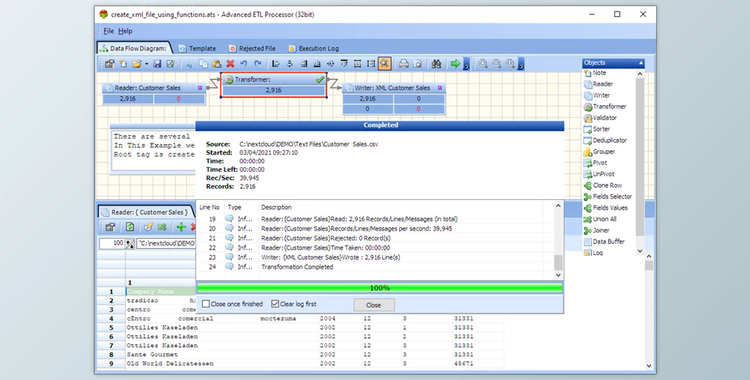Screen dimensions: 750x380
Task: Click the Undo arrow in main toolbar
Action: tap(243, 64)
